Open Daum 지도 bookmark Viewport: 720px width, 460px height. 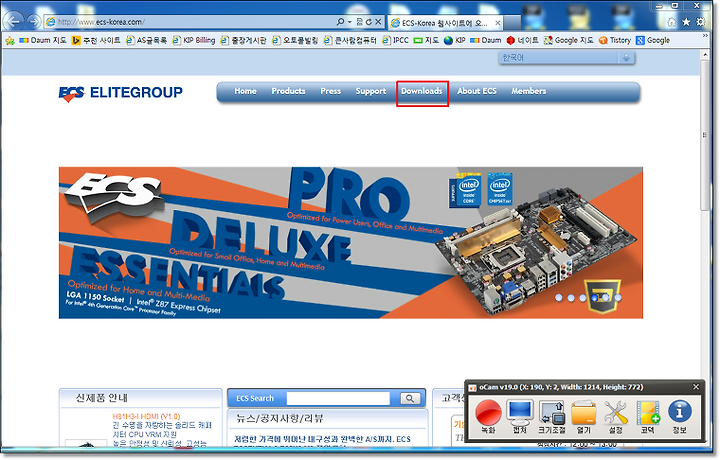43,40
